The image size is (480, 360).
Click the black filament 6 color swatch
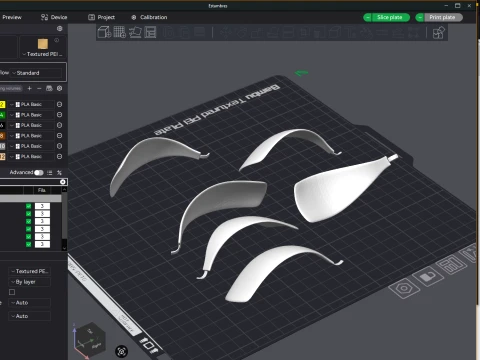pyautogui.click(x=2, y=125)
